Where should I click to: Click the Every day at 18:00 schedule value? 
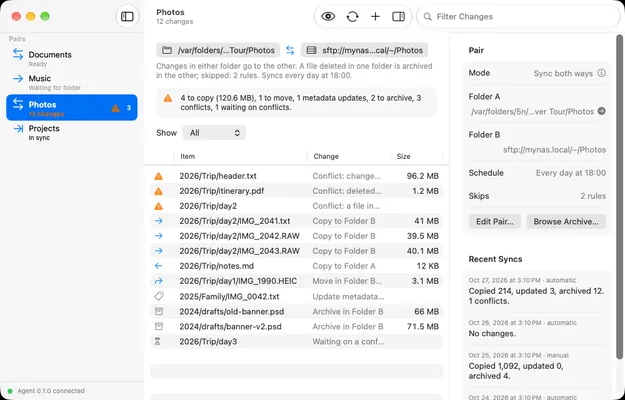(571, 173)
